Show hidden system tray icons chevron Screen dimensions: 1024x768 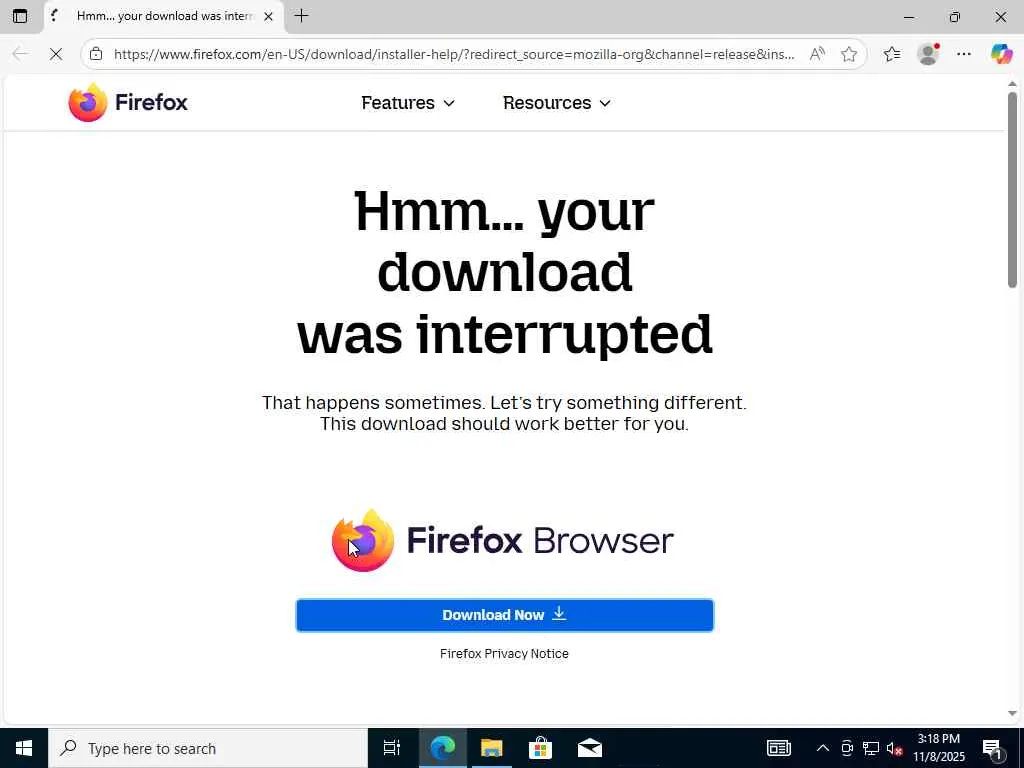[823, 748]
